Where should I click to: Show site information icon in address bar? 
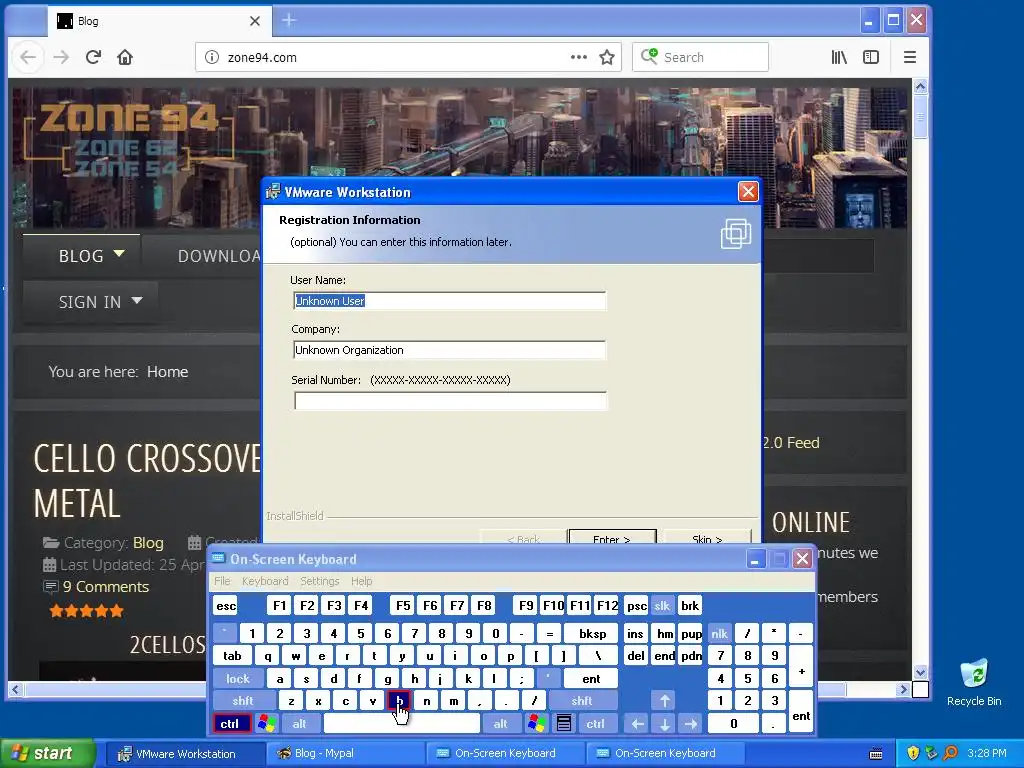coord(212,57)
